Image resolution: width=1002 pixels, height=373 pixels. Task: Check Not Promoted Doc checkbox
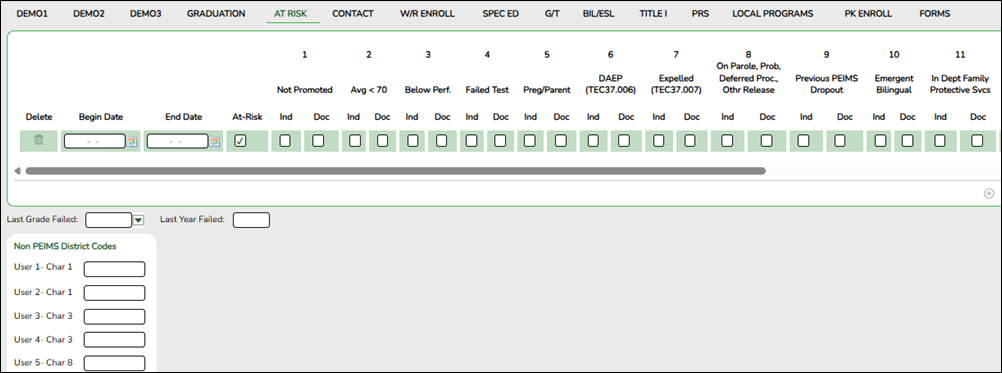[x=318, y=141]
